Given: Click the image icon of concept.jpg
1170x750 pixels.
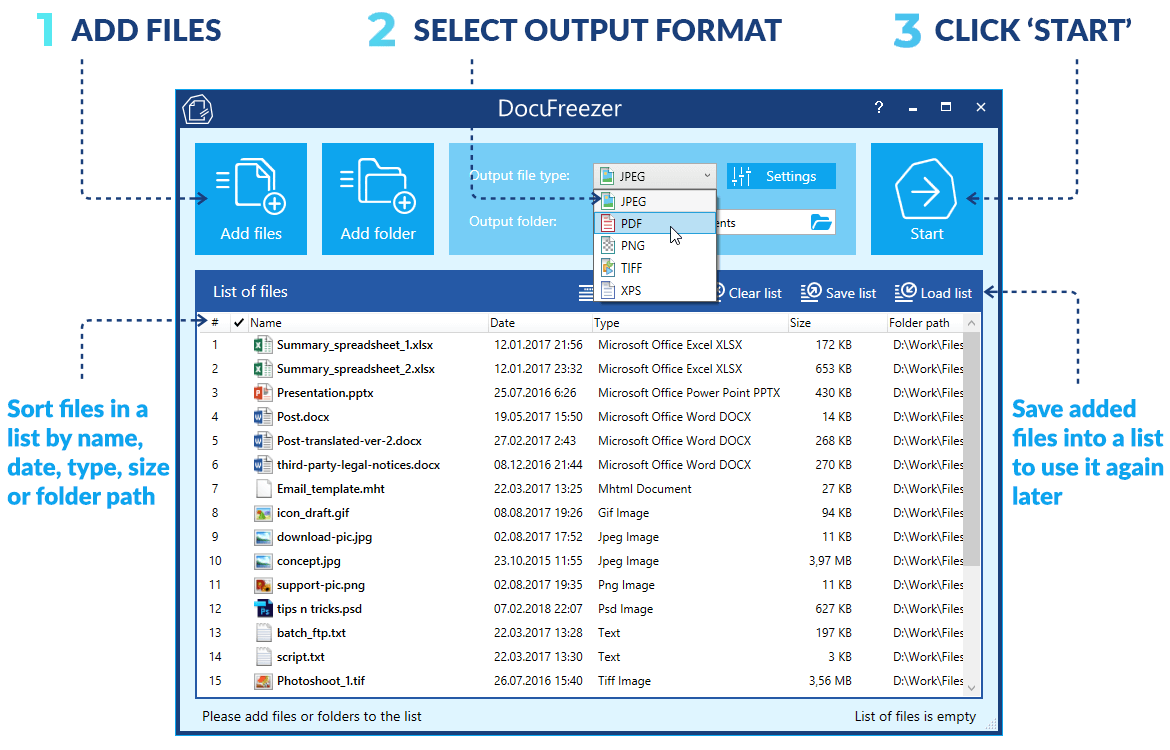Looking at the screenshot, I should tap(263, 561).
